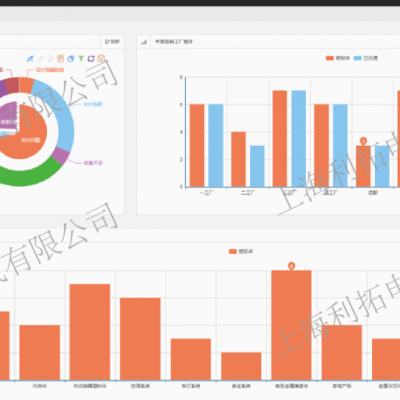Click the blue bar for 二工厂
This screenshot has width=400, height=400.
tap(257, 166)
